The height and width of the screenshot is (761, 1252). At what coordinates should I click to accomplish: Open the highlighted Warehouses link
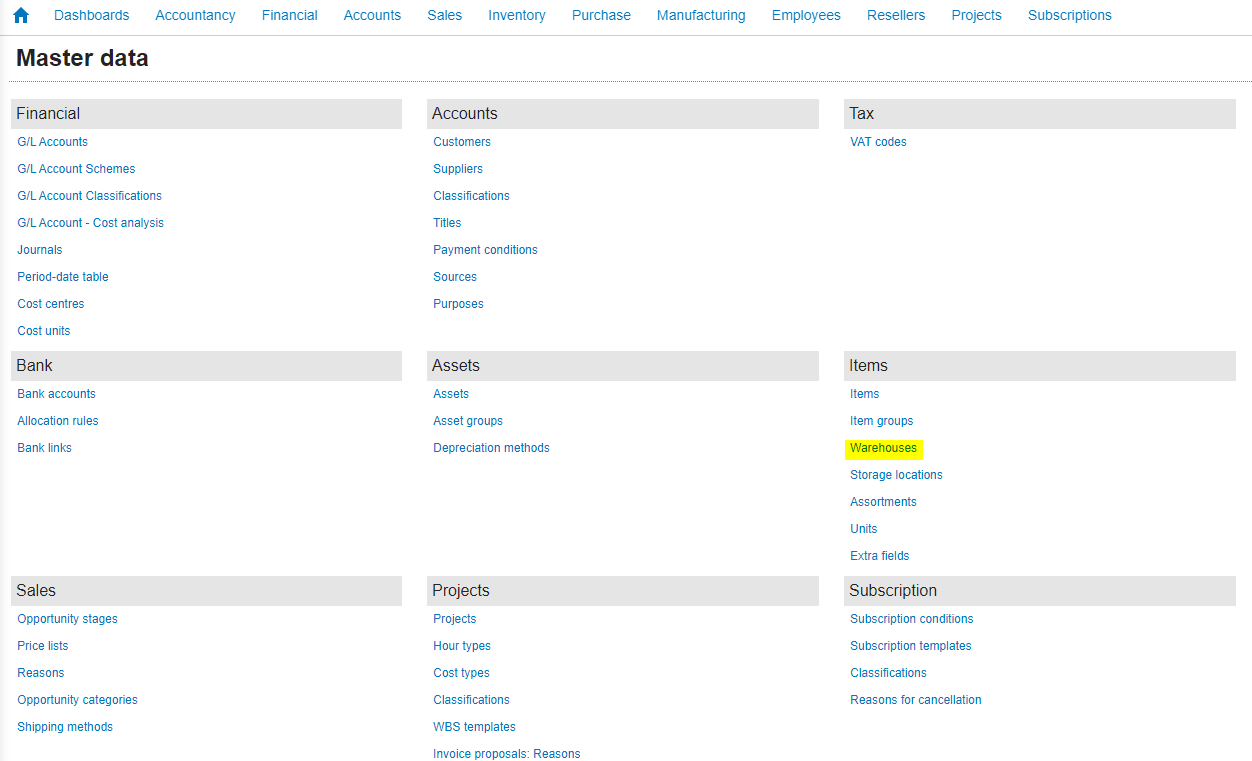[x=883, y=448]
